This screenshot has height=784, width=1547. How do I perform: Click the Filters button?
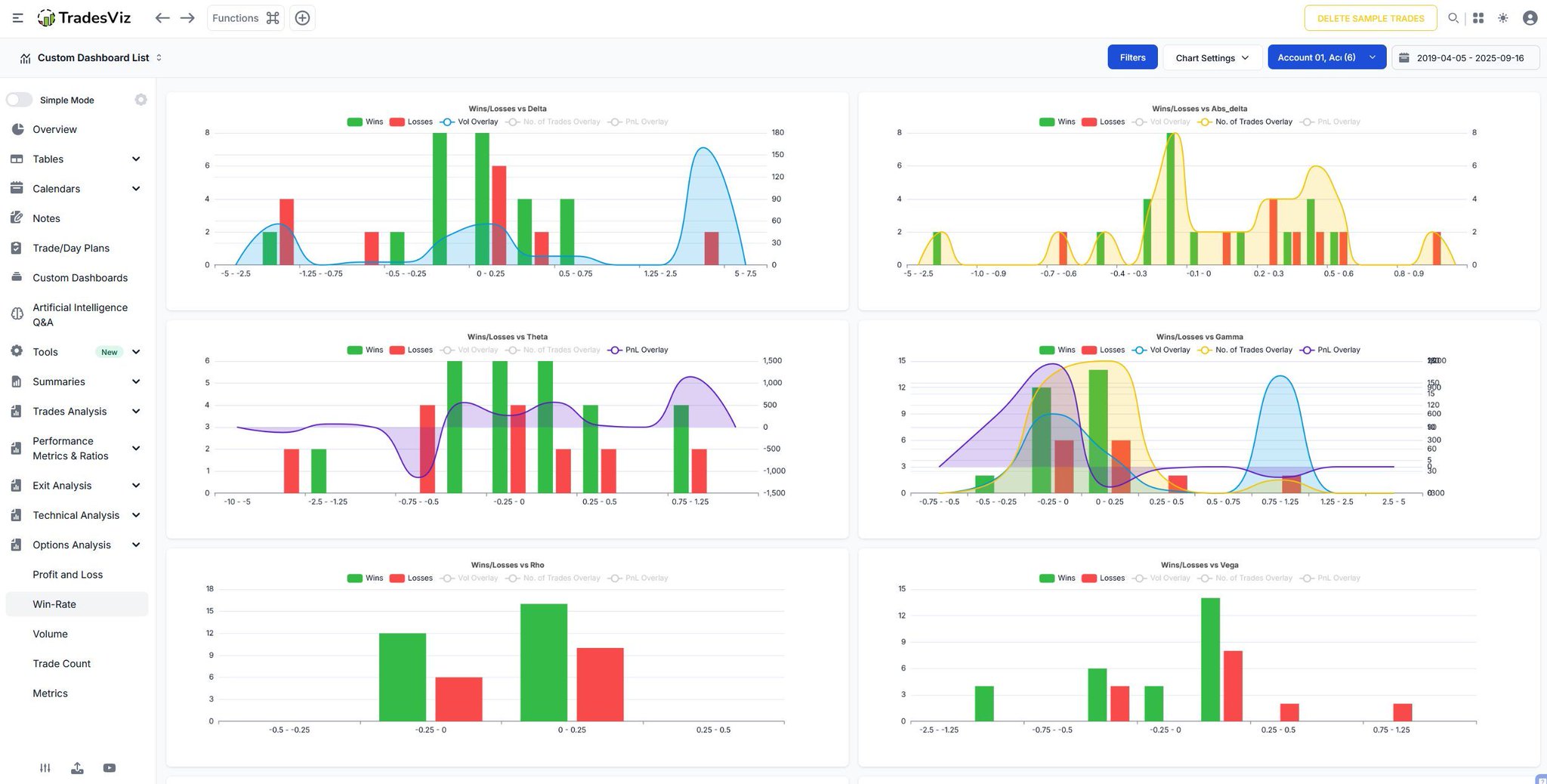(1132, 57)
